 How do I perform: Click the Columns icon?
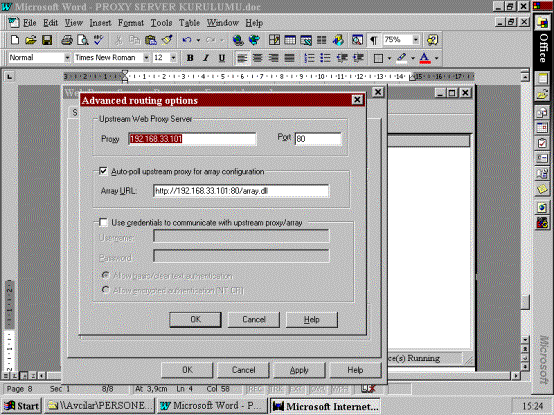(322, 40)
